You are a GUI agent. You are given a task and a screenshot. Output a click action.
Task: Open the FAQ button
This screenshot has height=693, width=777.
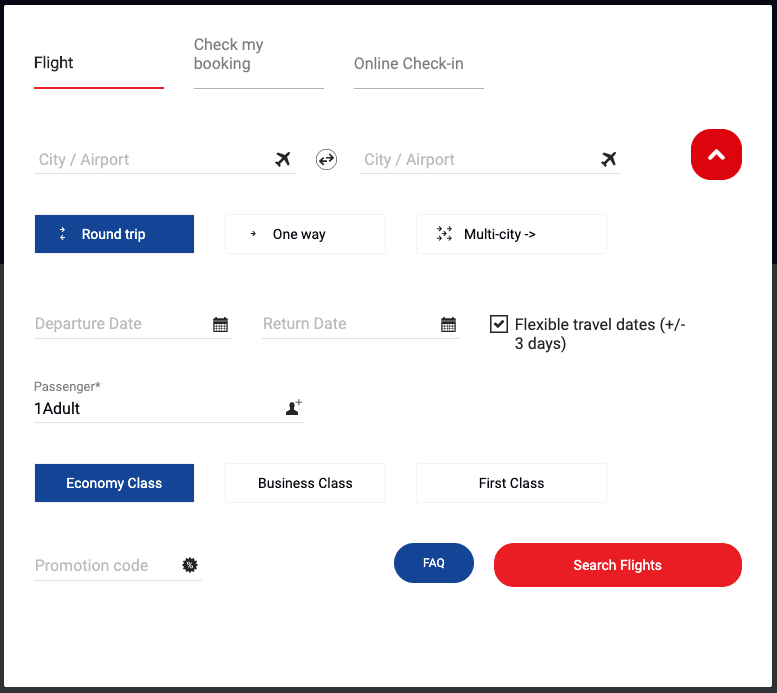coord(434,563)
